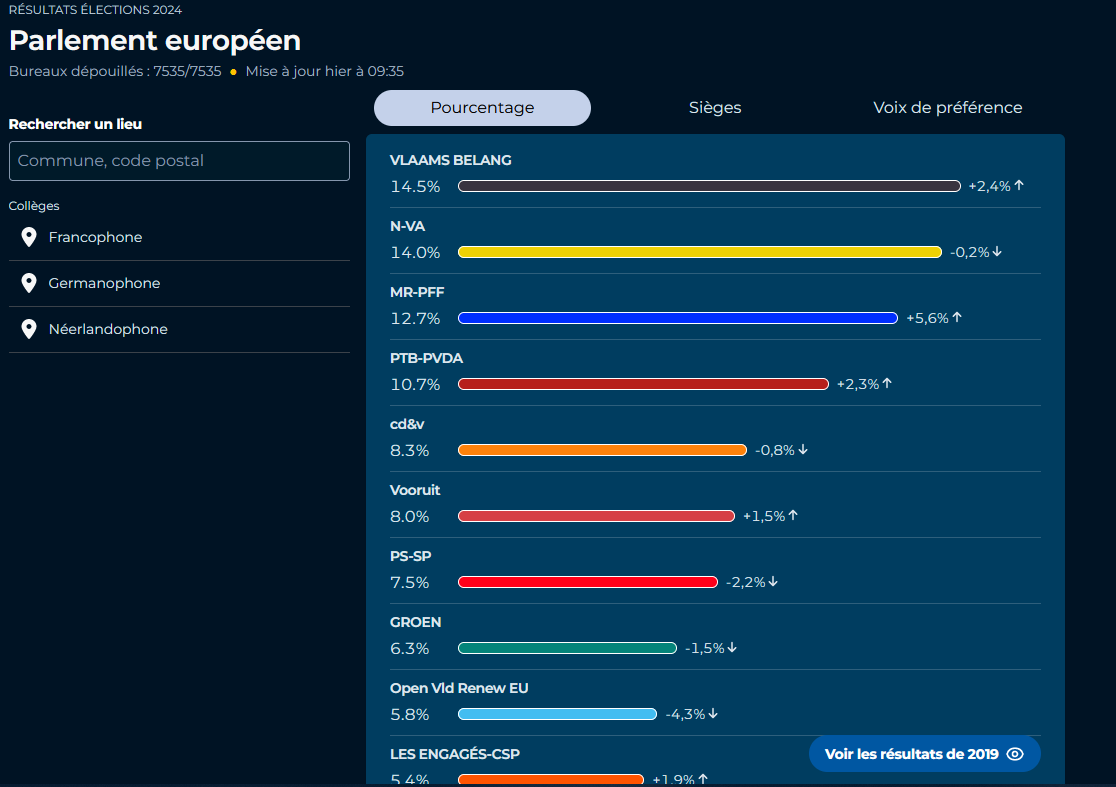
Task: Click the cd&v party name
Action: pyautogui.click(x=407, y=424)
